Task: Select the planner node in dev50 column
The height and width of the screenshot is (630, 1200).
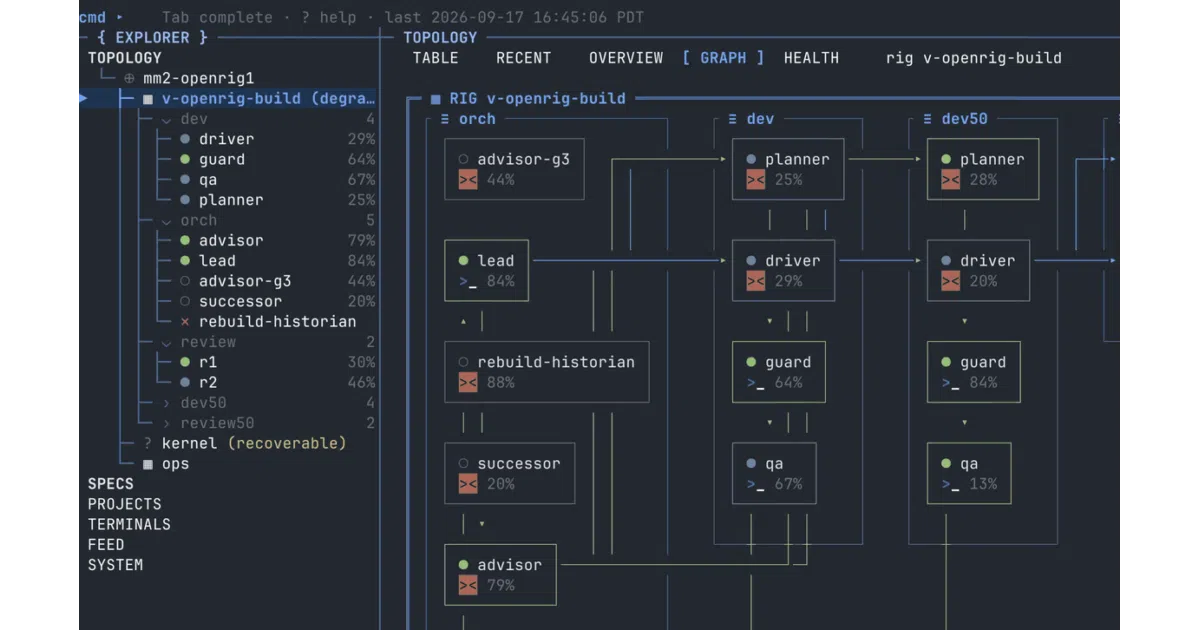Action: click(983, 169)
